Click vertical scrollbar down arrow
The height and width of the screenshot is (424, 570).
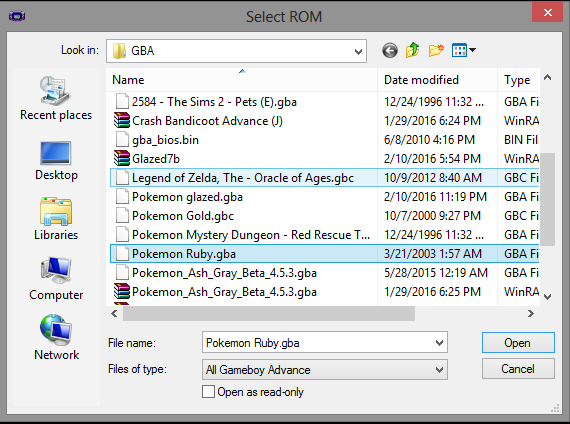tap(547, 297)
